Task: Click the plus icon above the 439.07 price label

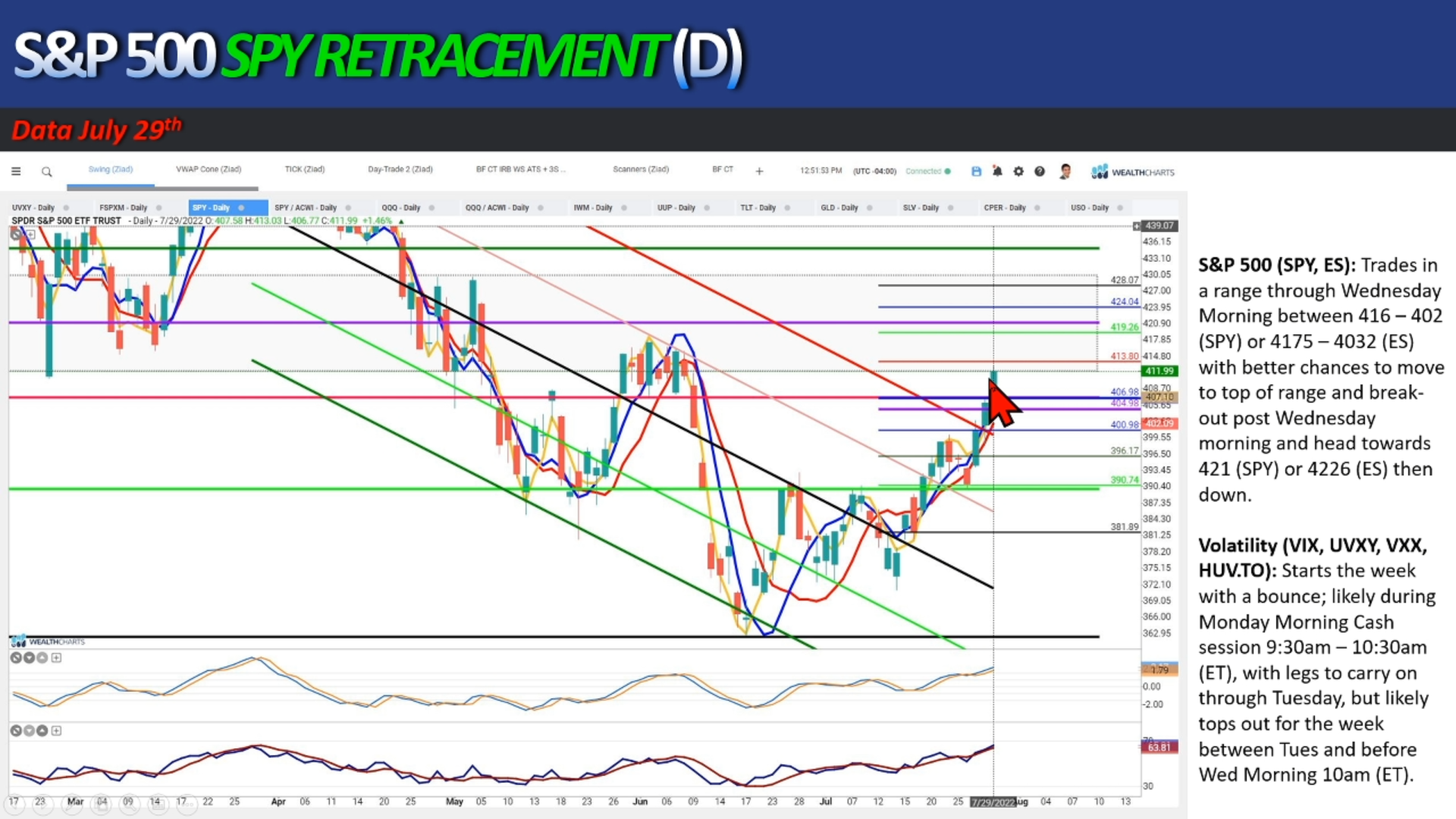Action: [x=1136, y=226]
